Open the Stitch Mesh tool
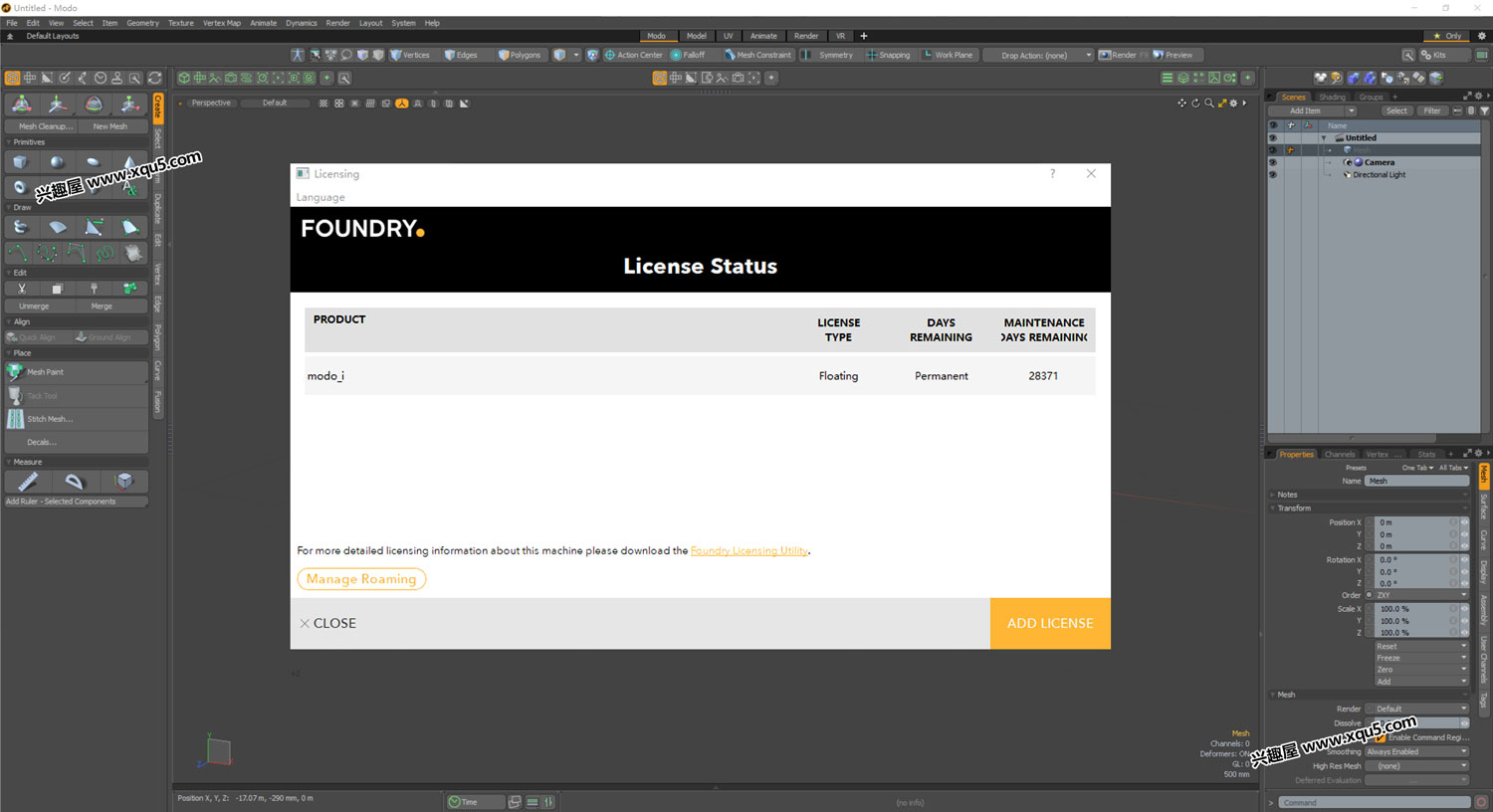The image size is (1493, 812). click(77, 419)
